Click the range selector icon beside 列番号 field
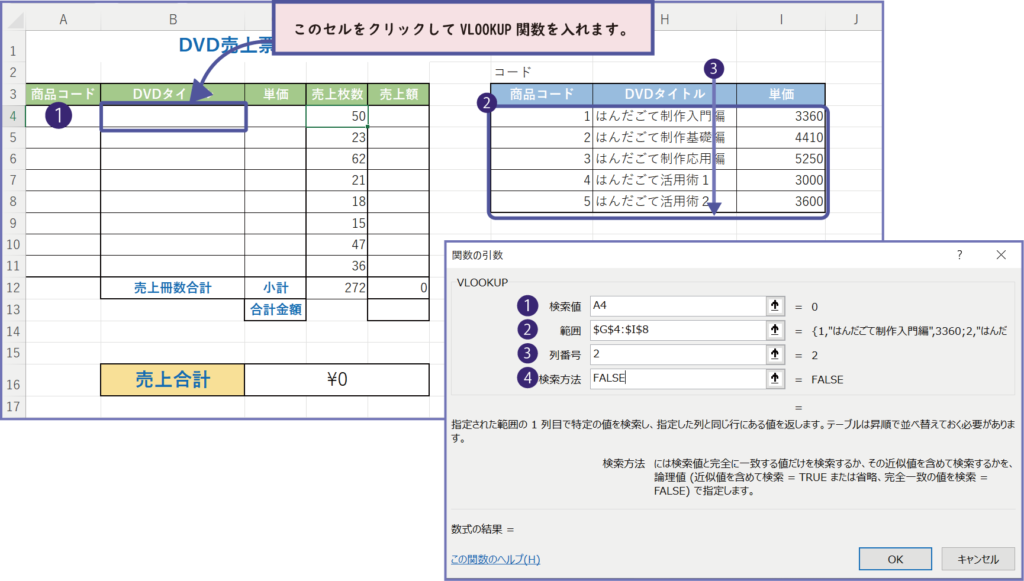The width and height of the screenshot is (1024, 581). (x=774, y=355)
